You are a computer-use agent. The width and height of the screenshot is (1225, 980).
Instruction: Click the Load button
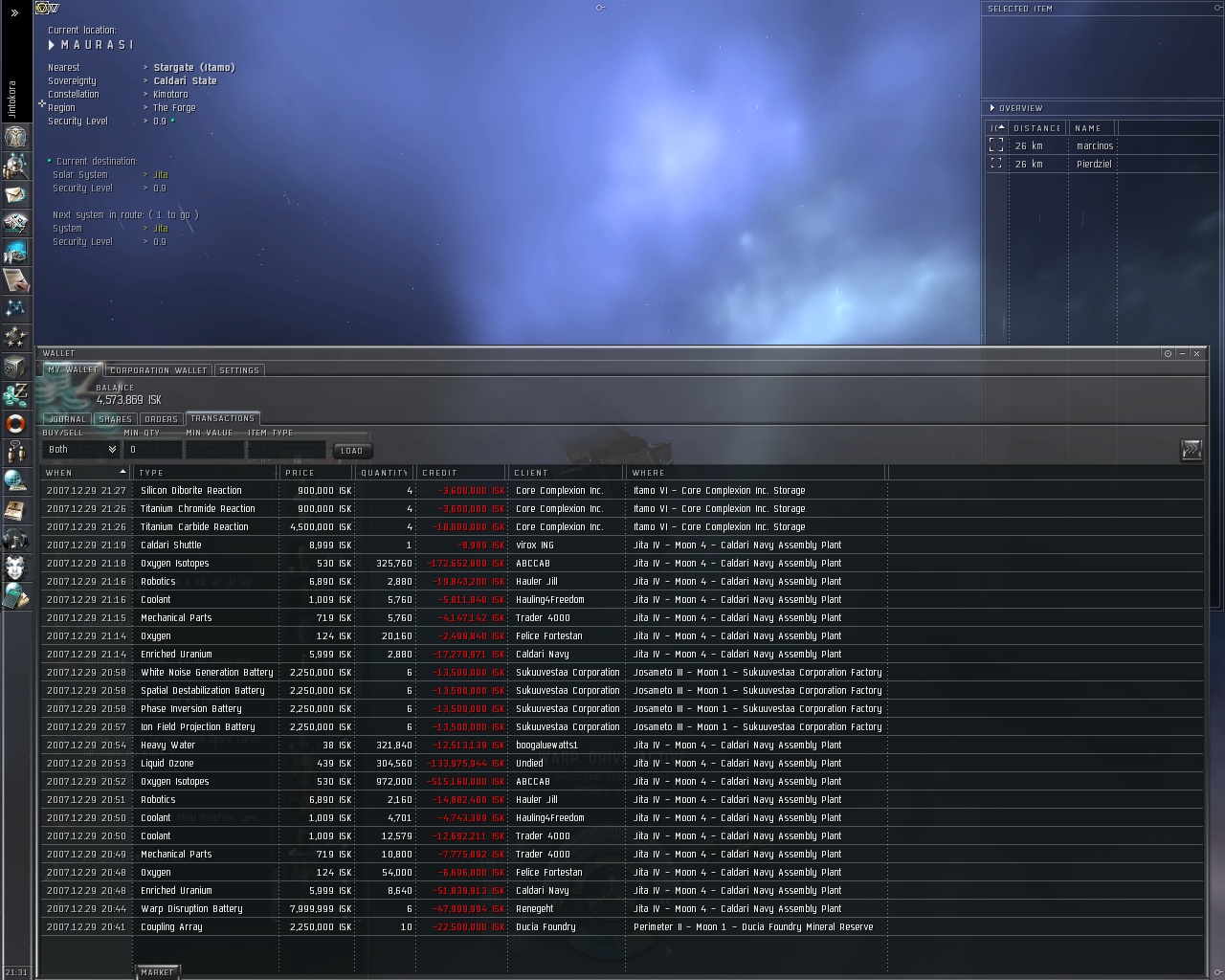point(351,451)
